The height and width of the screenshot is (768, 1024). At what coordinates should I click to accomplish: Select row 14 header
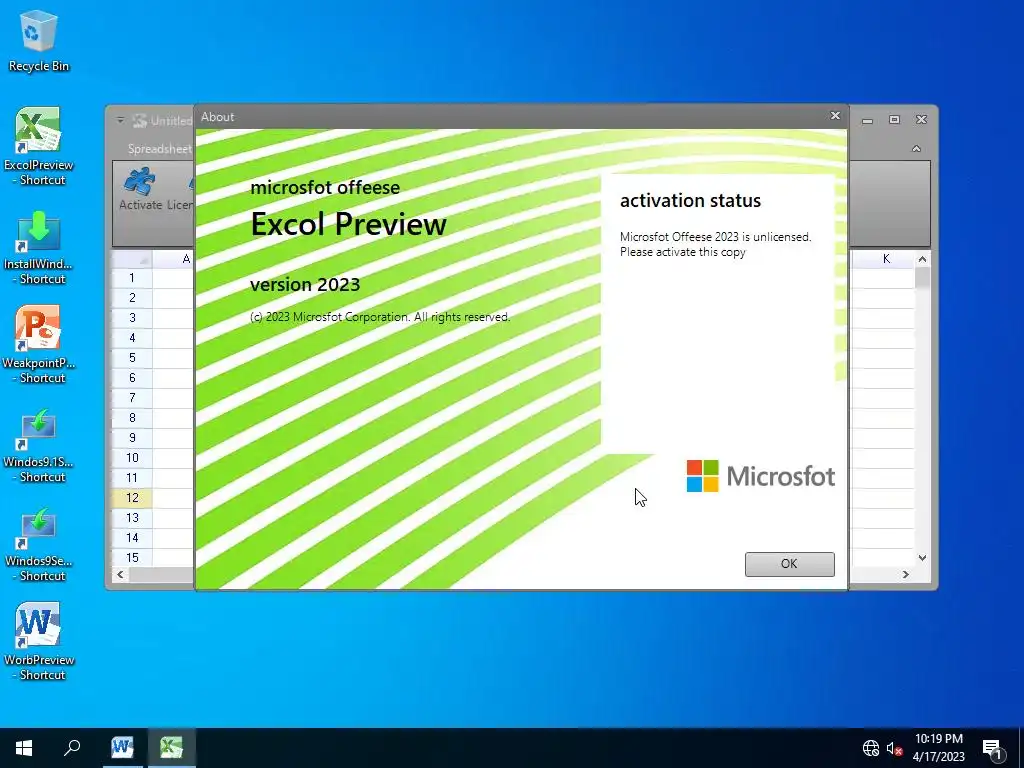[132, 538]
